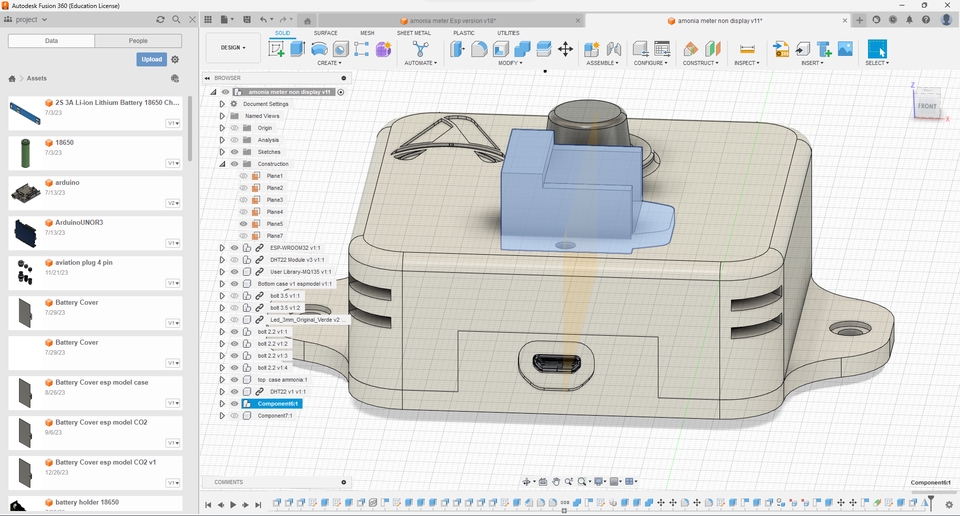Image resolution: width=960 pixels, height=516 pixels.
Task: Open the MODIFY dropdown menu
Action: 509,63
